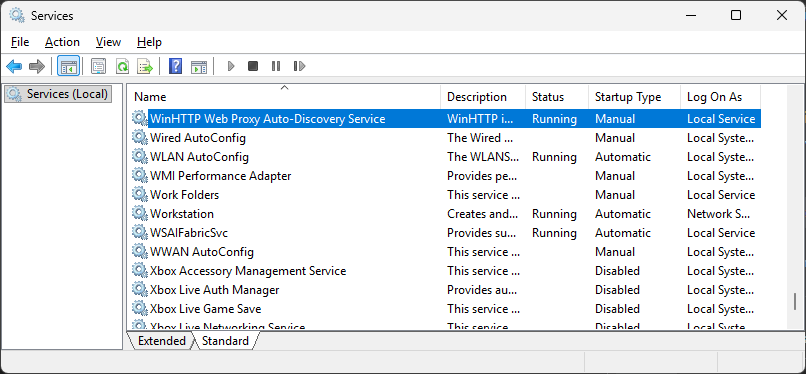
Task: Click the Export List toolbar icon
Action: point(145,66)
